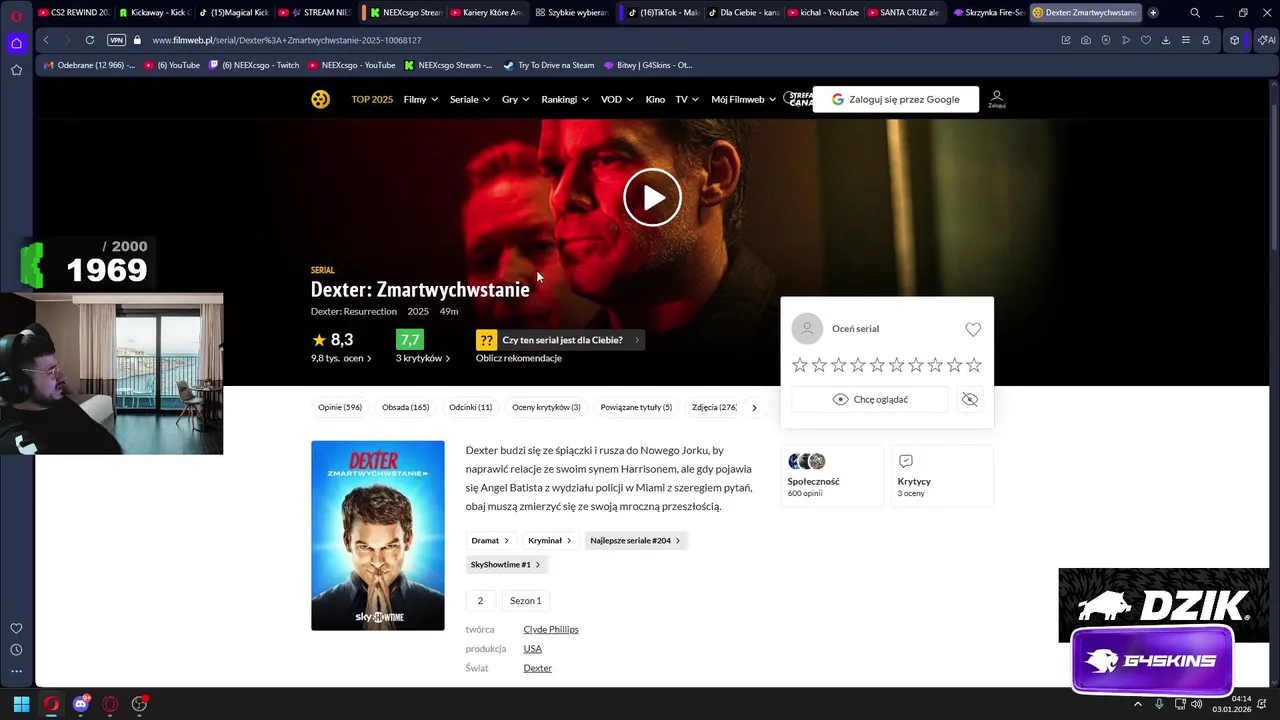
Task: Expand the Seriale menu dropdown
Action: pyautogui.click(x=470, y=99)
